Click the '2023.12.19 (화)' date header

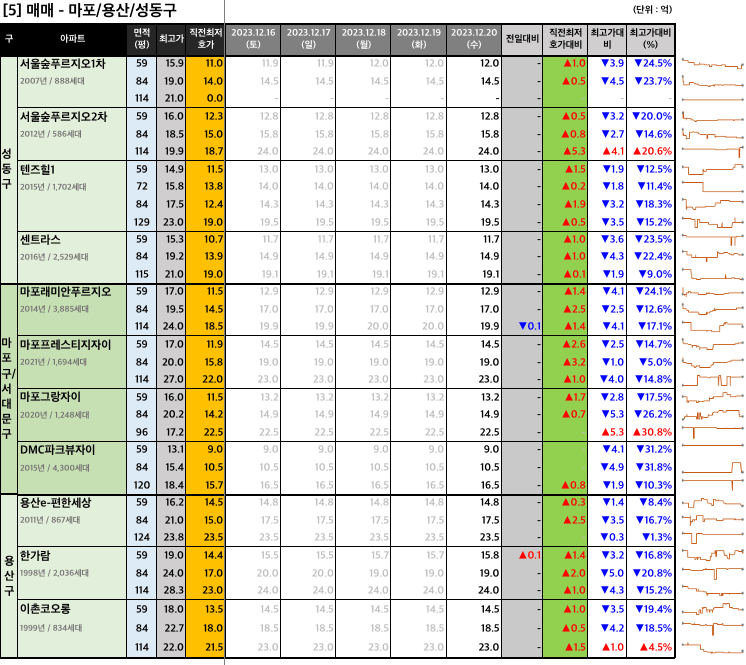419,39
